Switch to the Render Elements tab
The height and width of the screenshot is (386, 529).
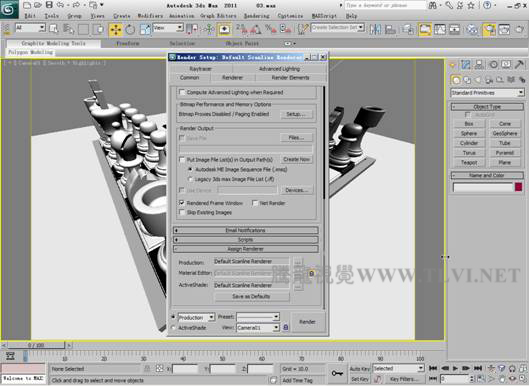(x=290, y=78)
